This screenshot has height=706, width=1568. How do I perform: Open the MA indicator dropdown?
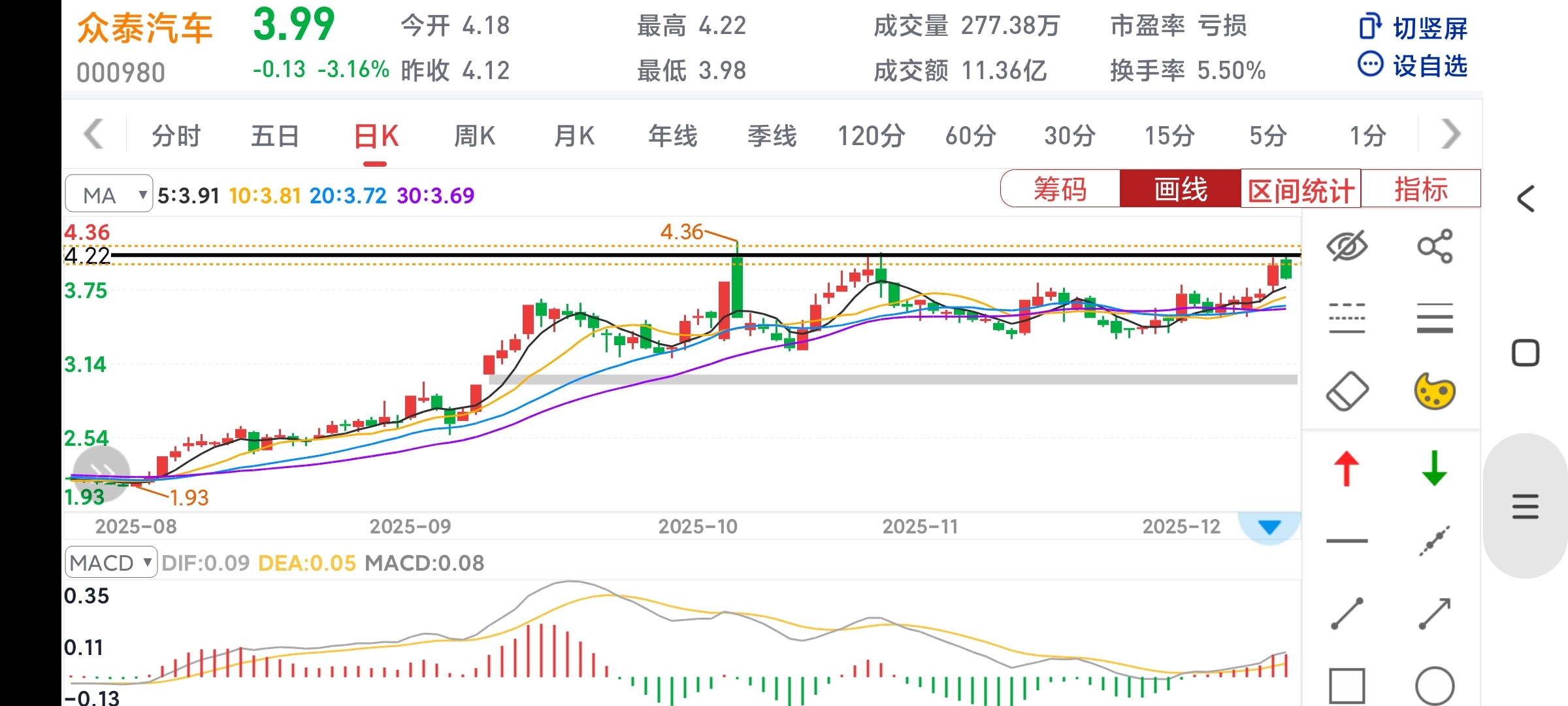(109, 194)
